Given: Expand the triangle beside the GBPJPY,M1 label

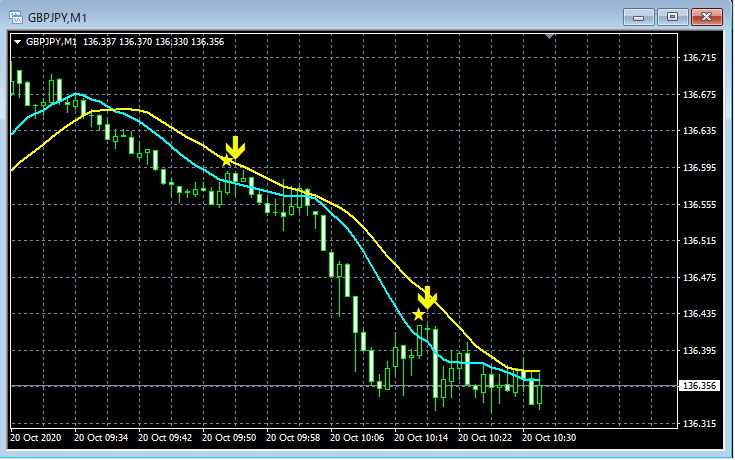Looking at the screenshot, I should point(18,42).
